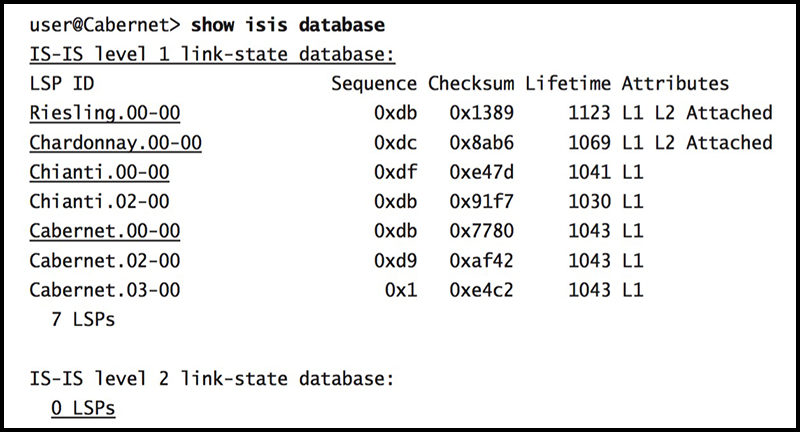Click Chardonnay's L1 L2 Attached attributes
Image resolution: width=800 pixels, height=432 pixels.
point(697,143)
